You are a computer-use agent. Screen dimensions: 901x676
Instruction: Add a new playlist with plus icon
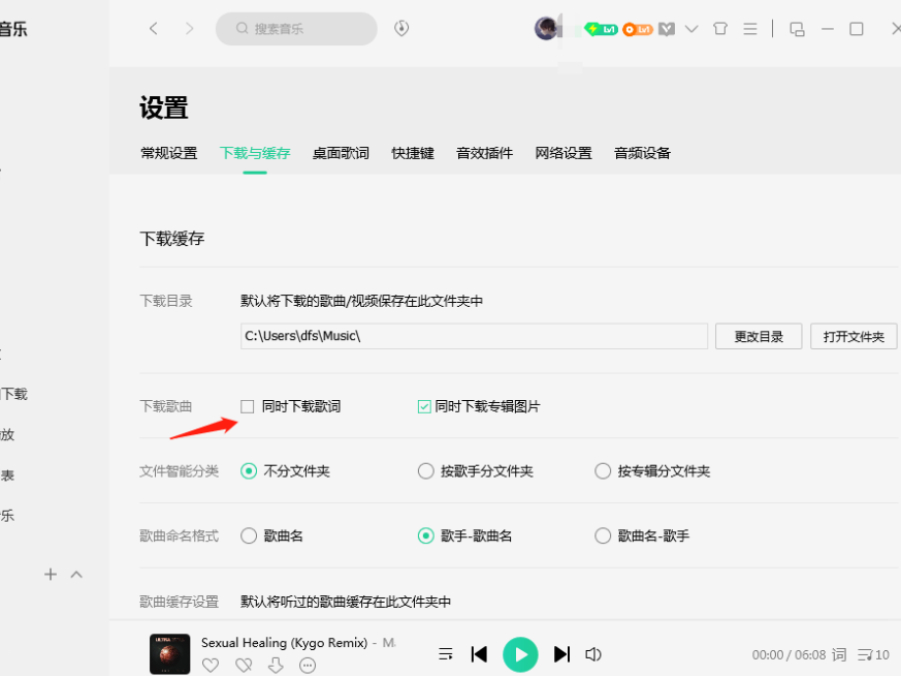[51, 574]
